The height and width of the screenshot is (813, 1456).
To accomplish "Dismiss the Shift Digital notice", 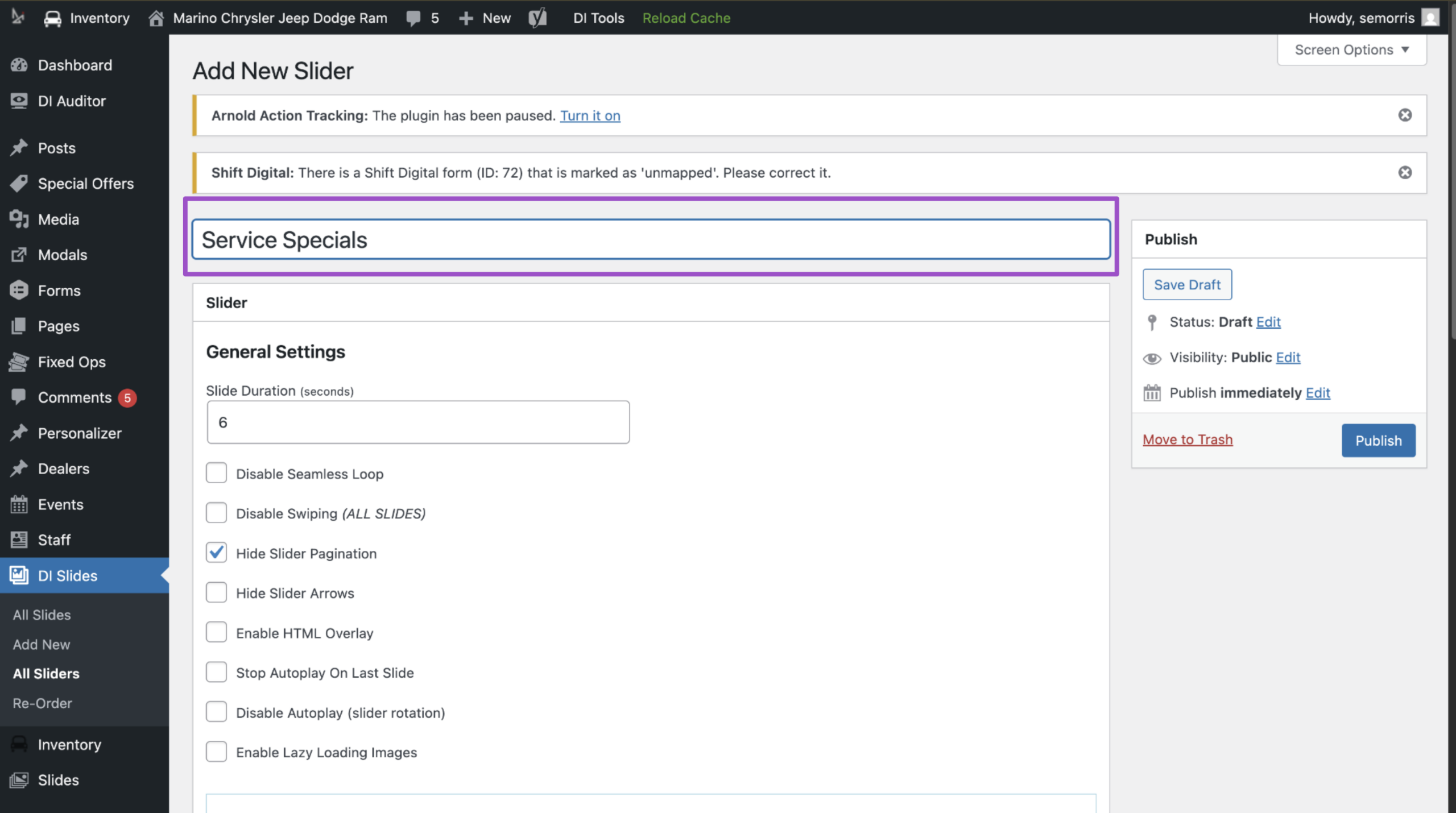I will click(x=1405, y=172).
